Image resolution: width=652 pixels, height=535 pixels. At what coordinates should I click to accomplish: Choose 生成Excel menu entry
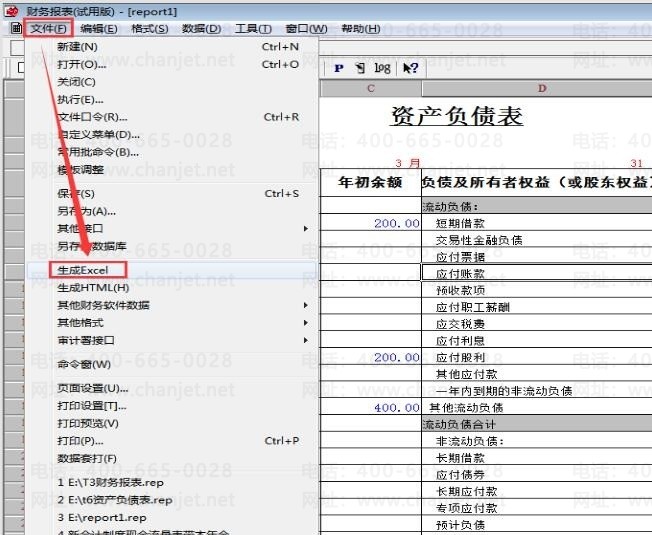point(172,270)
